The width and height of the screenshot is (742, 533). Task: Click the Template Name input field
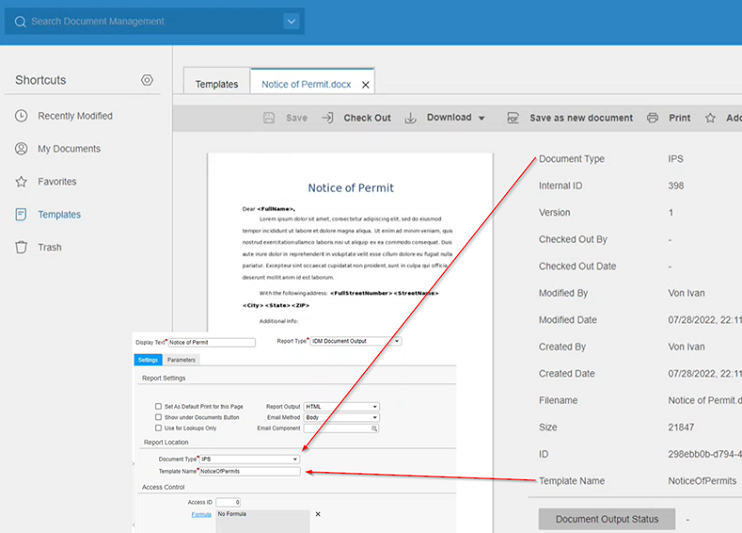249,471
